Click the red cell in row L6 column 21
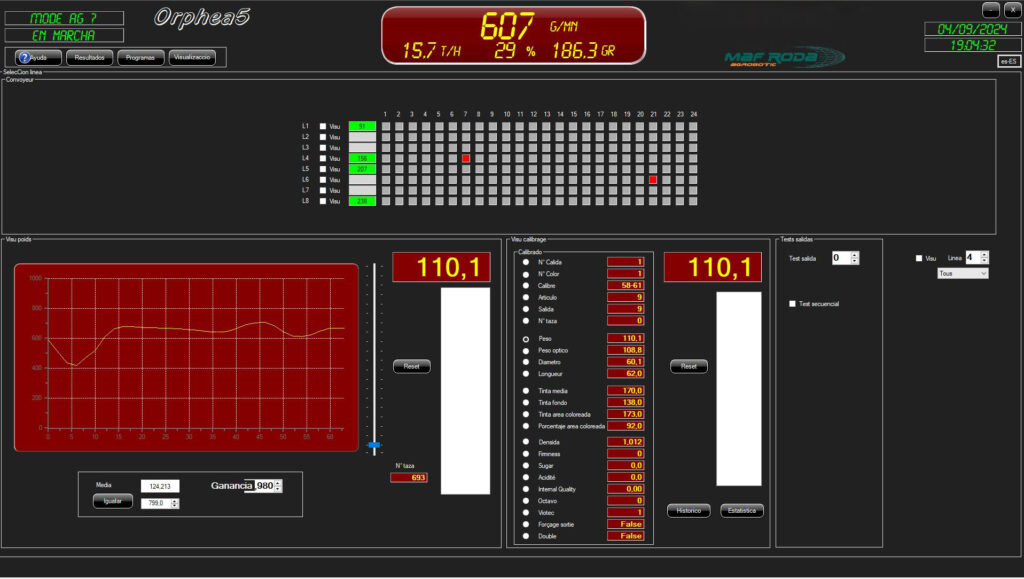The width and height of the screenshot is (1024, 579). coord(653,180)
